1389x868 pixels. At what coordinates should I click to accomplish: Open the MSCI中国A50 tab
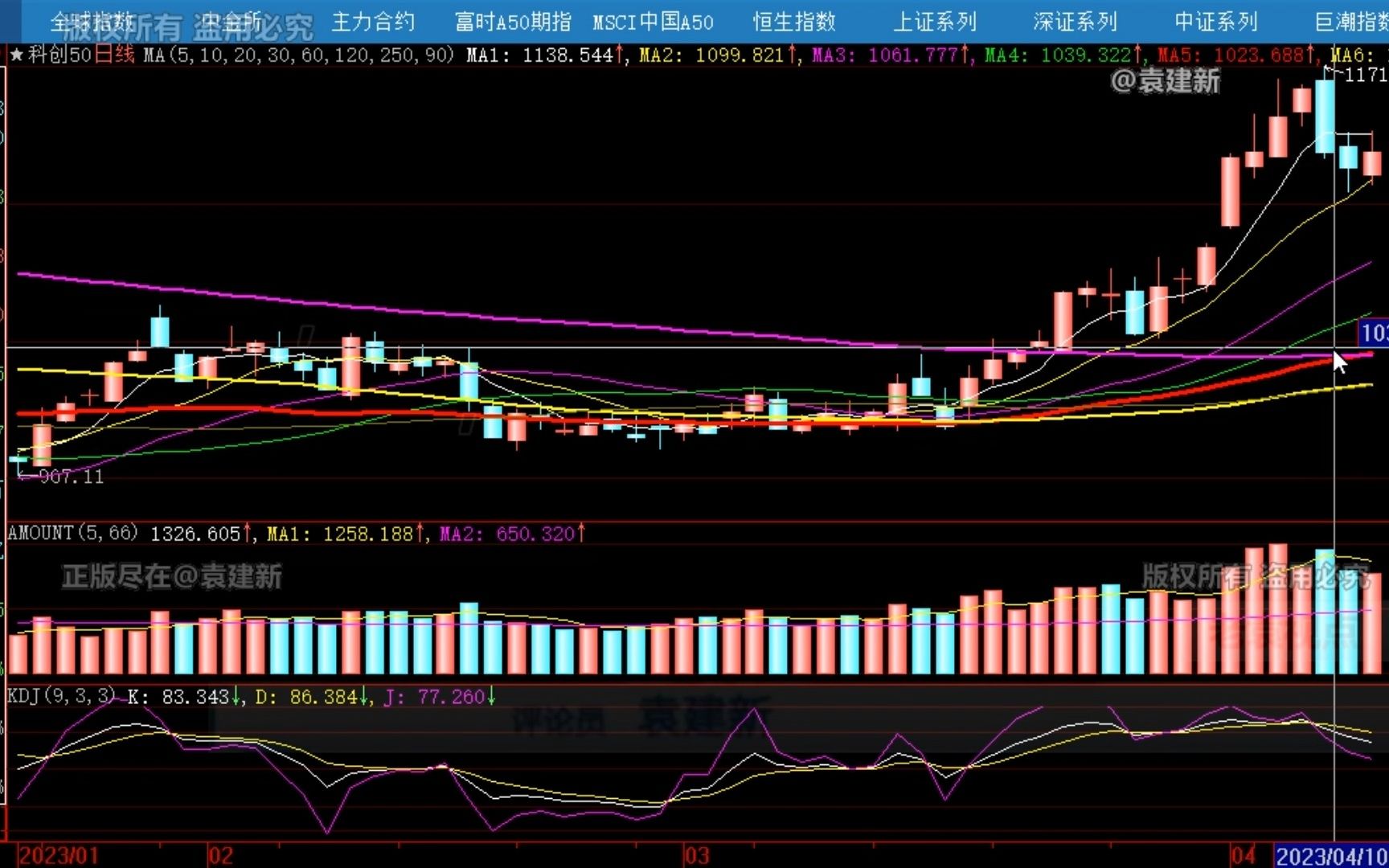pyautogui.click(x=653, y=22)
